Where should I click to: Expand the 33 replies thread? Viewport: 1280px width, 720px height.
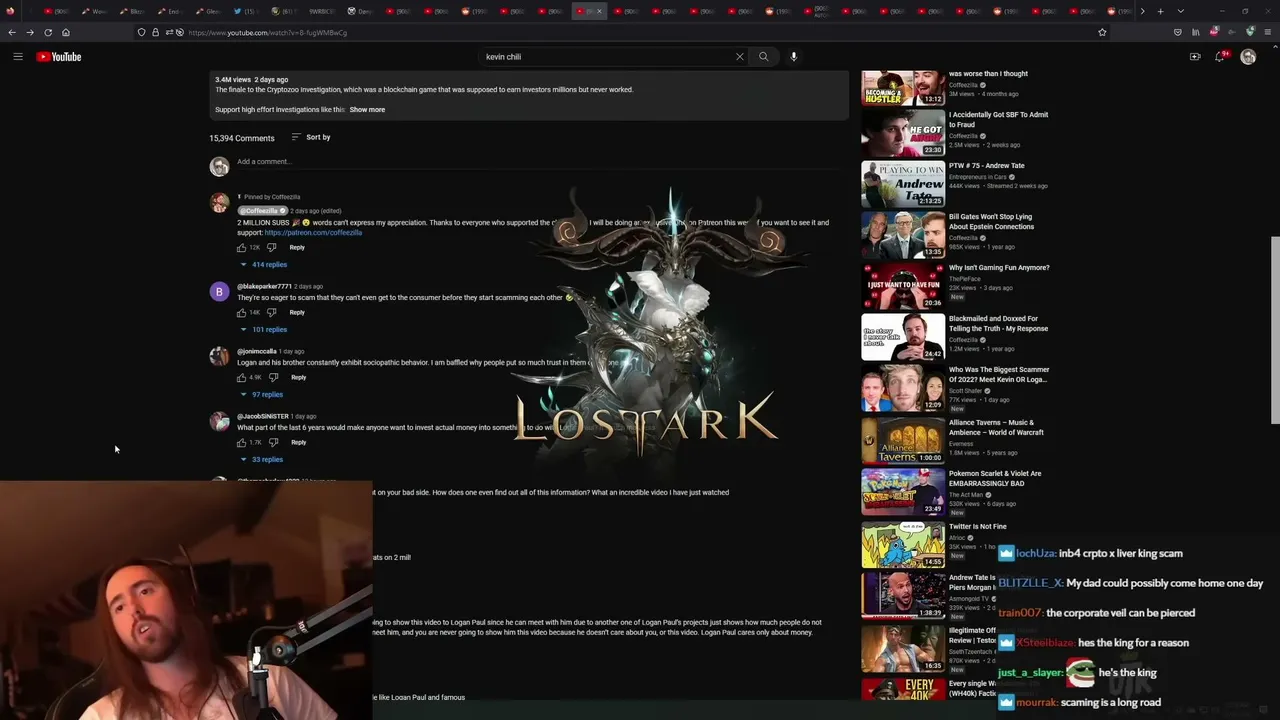(x=262, y=459)
